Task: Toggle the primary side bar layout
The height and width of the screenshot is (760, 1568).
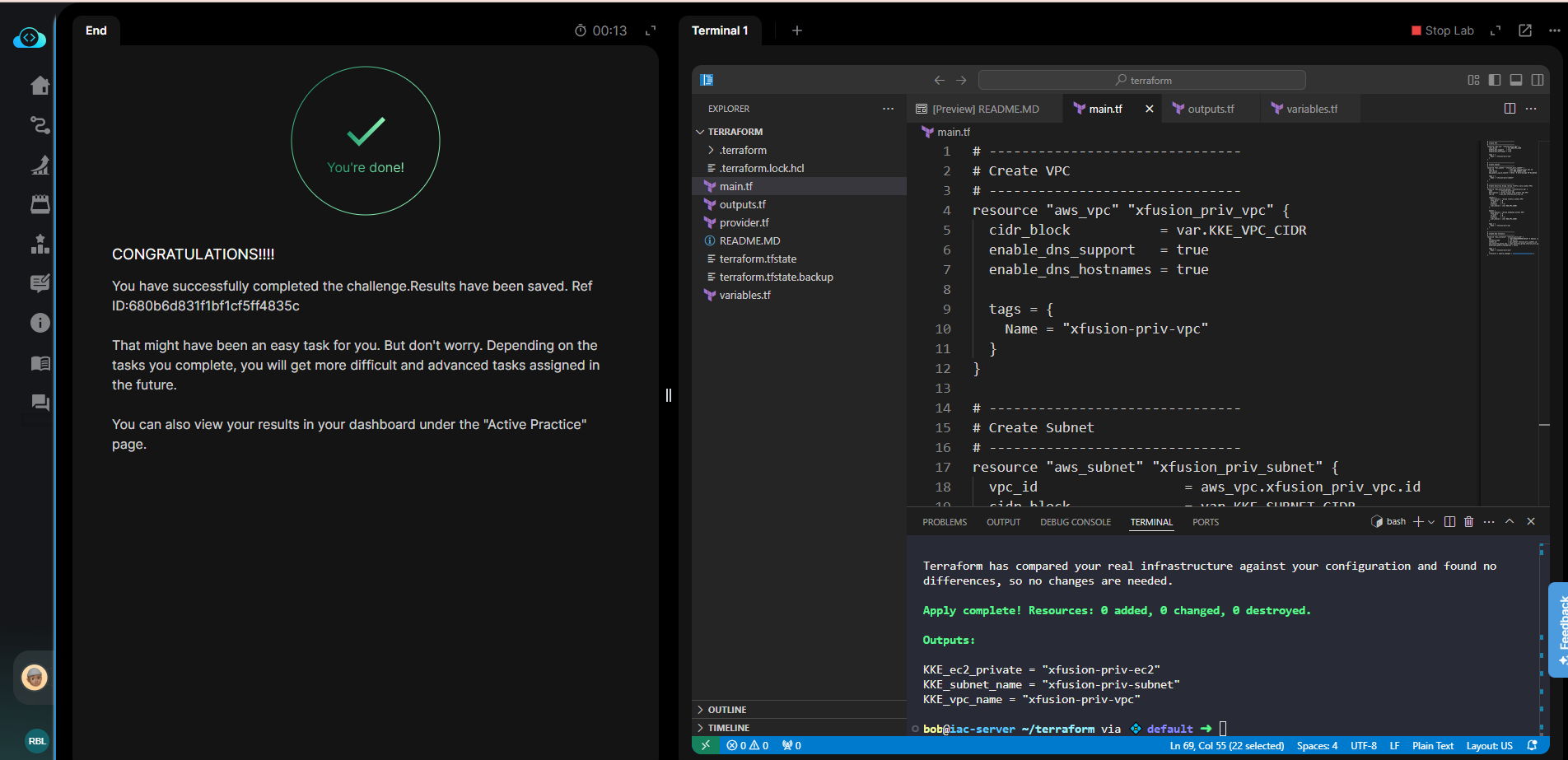Action: [1495, 80]
